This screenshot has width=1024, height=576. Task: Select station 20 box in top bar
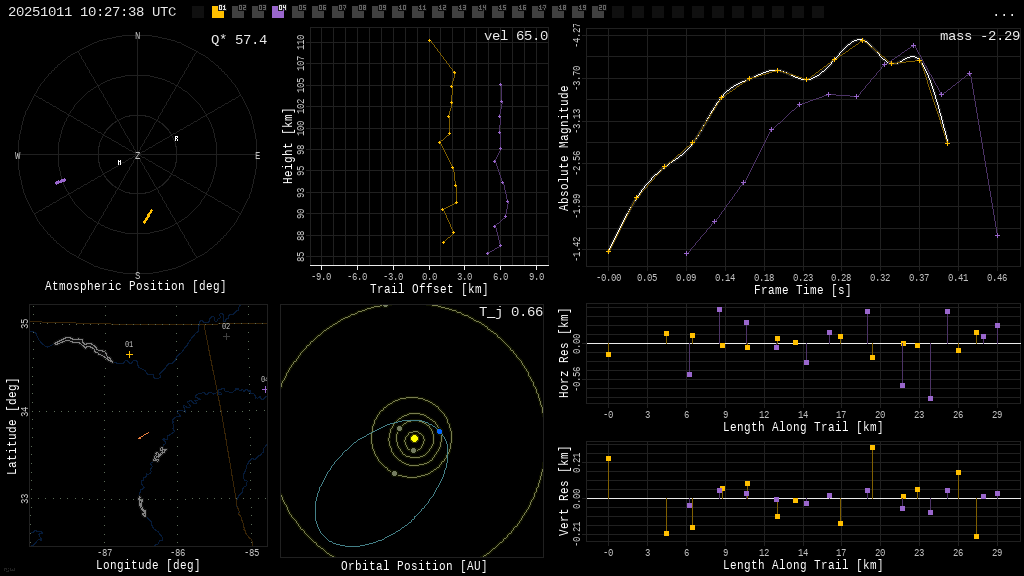point(598,12)
